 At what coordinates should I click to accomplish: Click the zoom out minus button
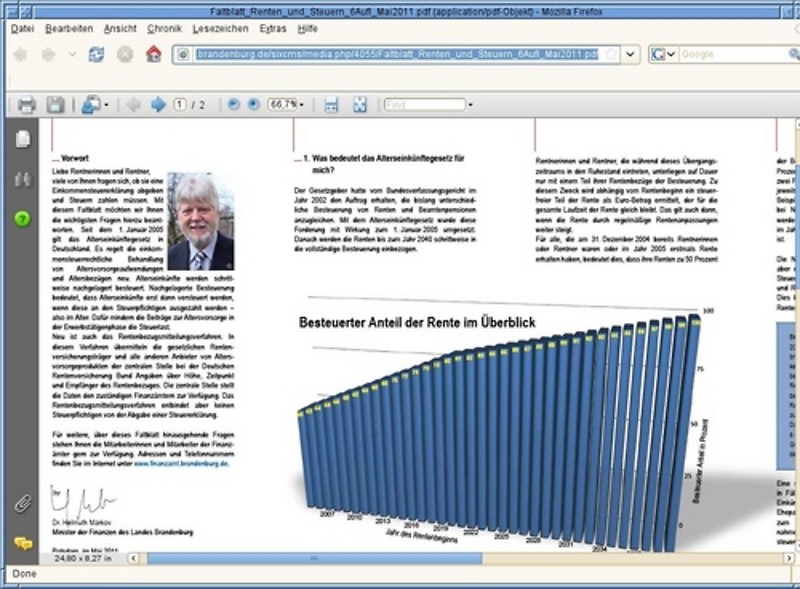(234, 105)
